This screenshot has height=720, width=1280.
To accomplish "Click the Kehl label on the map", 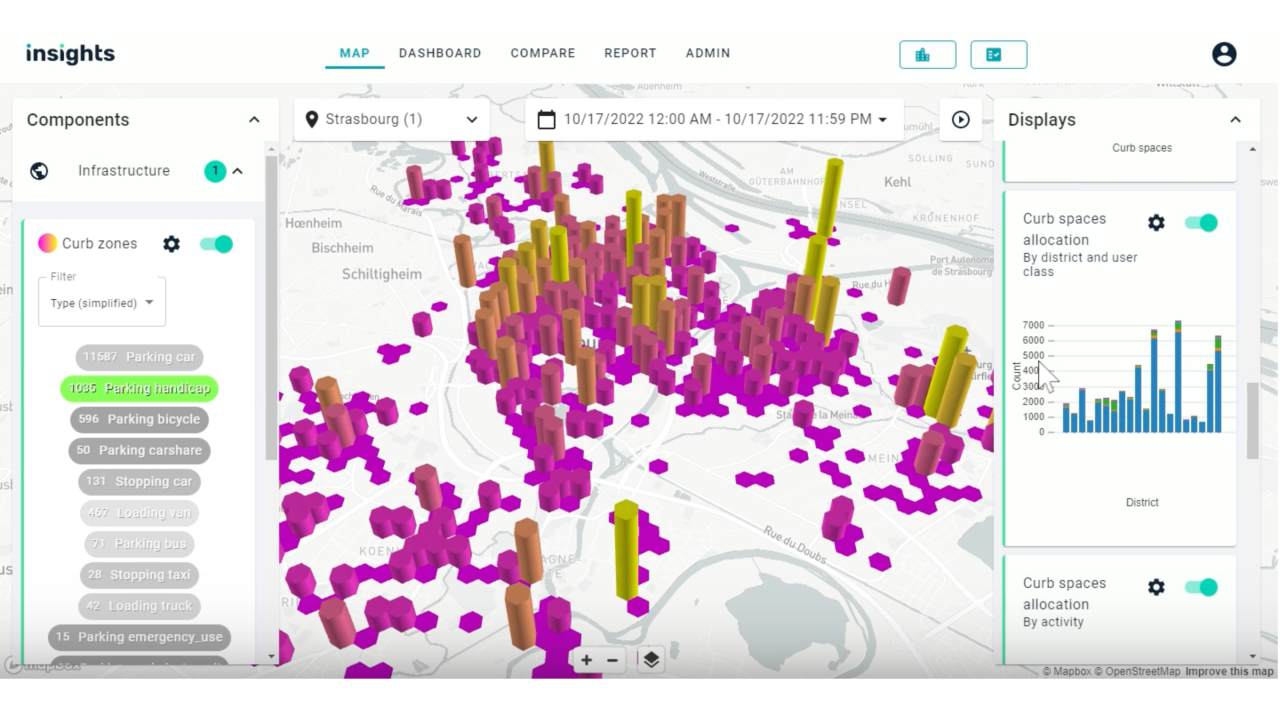I will (x=898, y=182).
